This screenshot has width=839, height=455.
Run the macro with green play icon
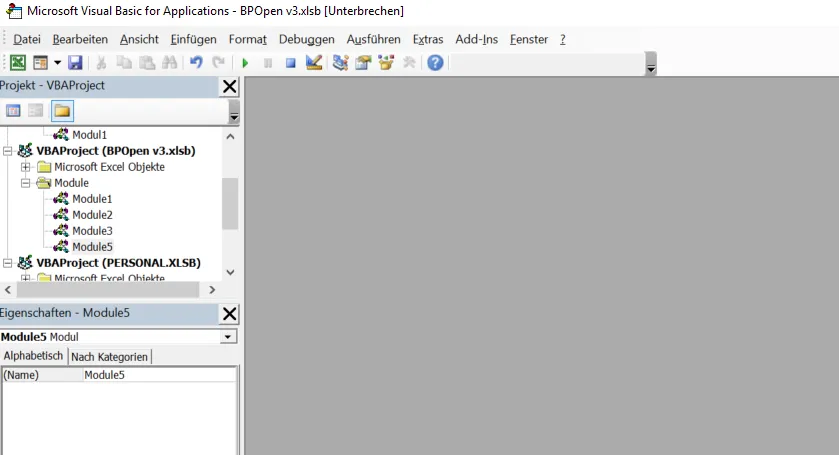tap(245, 63)
